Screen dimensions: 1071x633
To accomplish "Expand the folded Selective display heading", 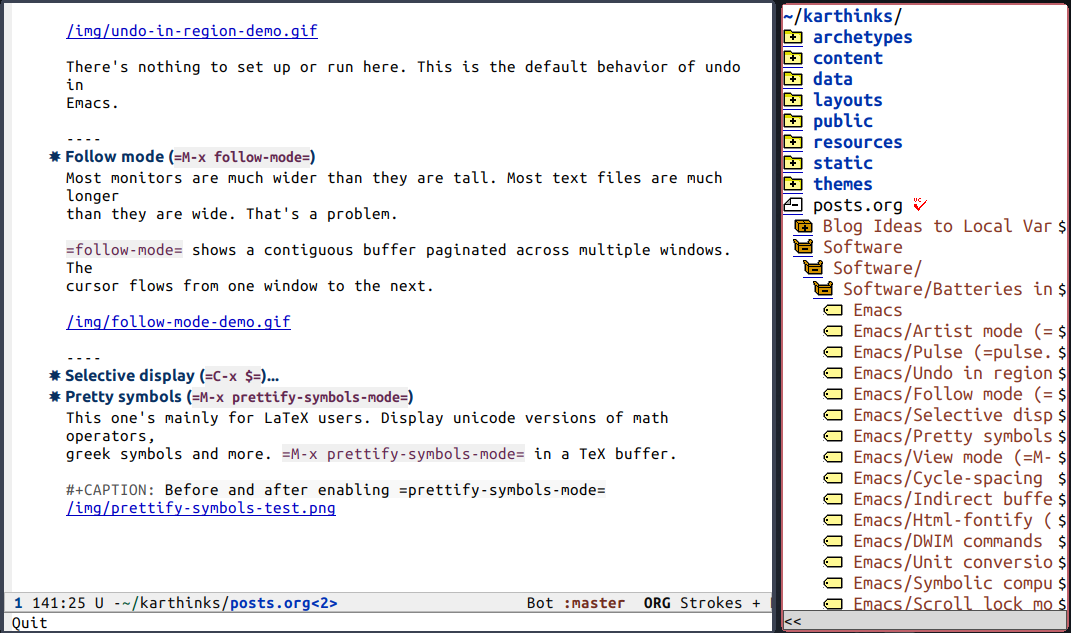I will (x=172, y=376).
